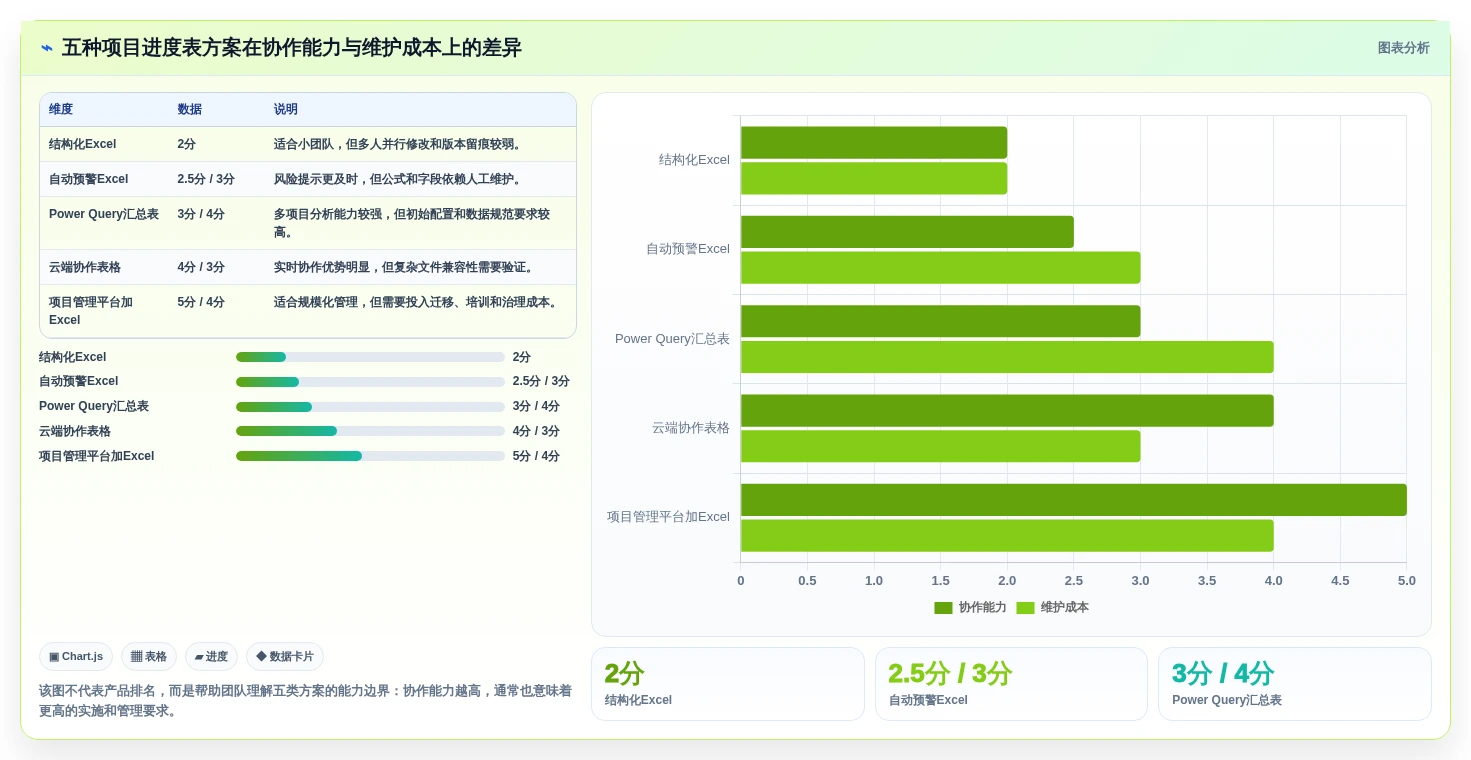Image resolution: width=1471 pixels, height=760 pixels.
Task: Click the 协作能力 chart bar for 结构化Excel
Action: point(874,143)
